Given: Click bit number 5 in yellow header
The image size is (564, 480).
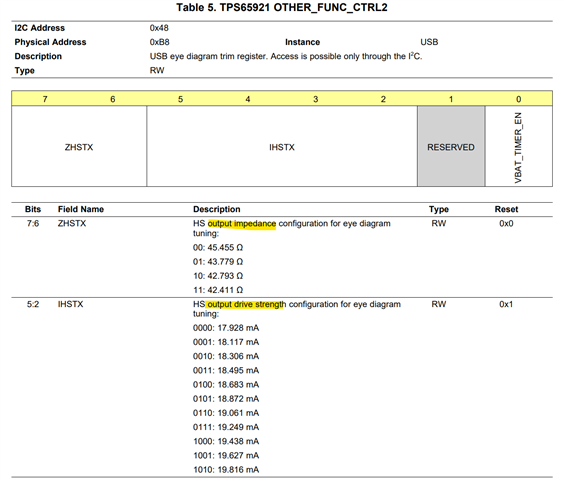Looking at the screenshot, I should click(x=180, y=99).
